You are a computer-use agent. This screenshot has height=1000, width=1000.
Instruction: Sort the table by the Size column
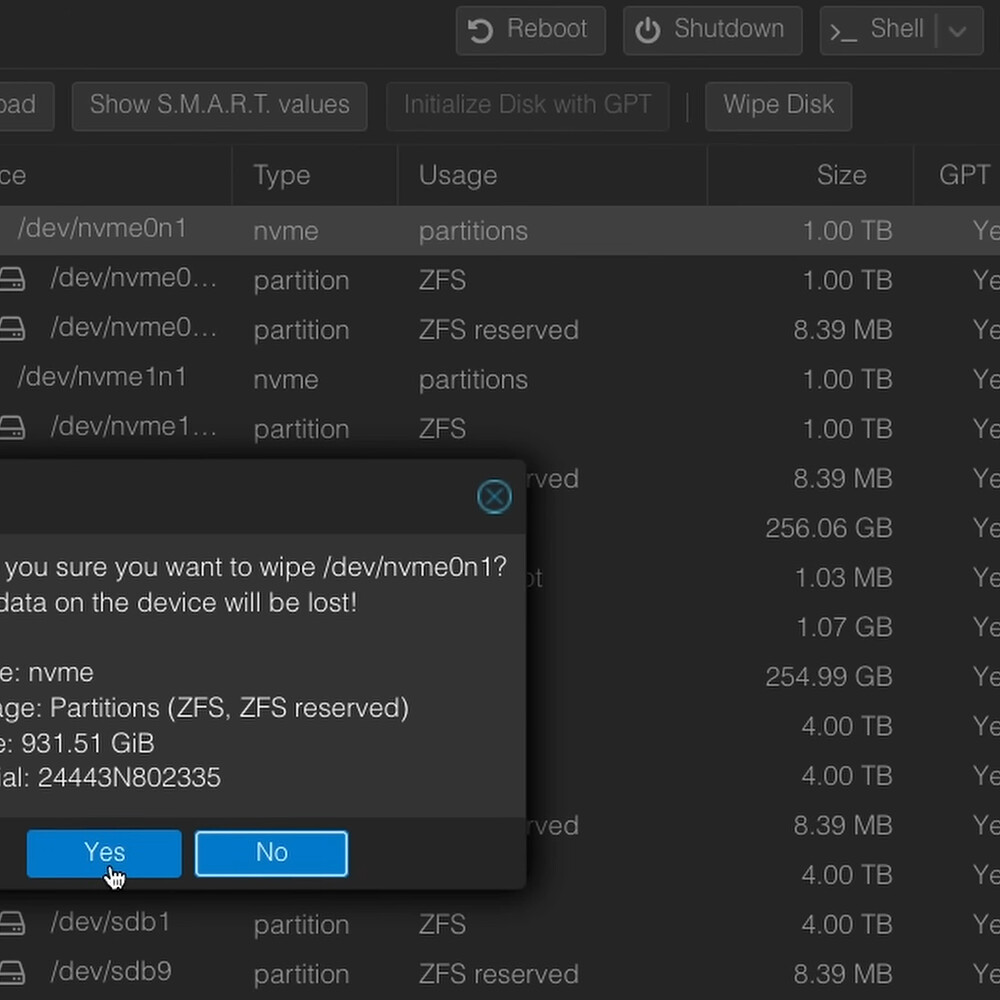pyautogui.click(x=841, y=175)
